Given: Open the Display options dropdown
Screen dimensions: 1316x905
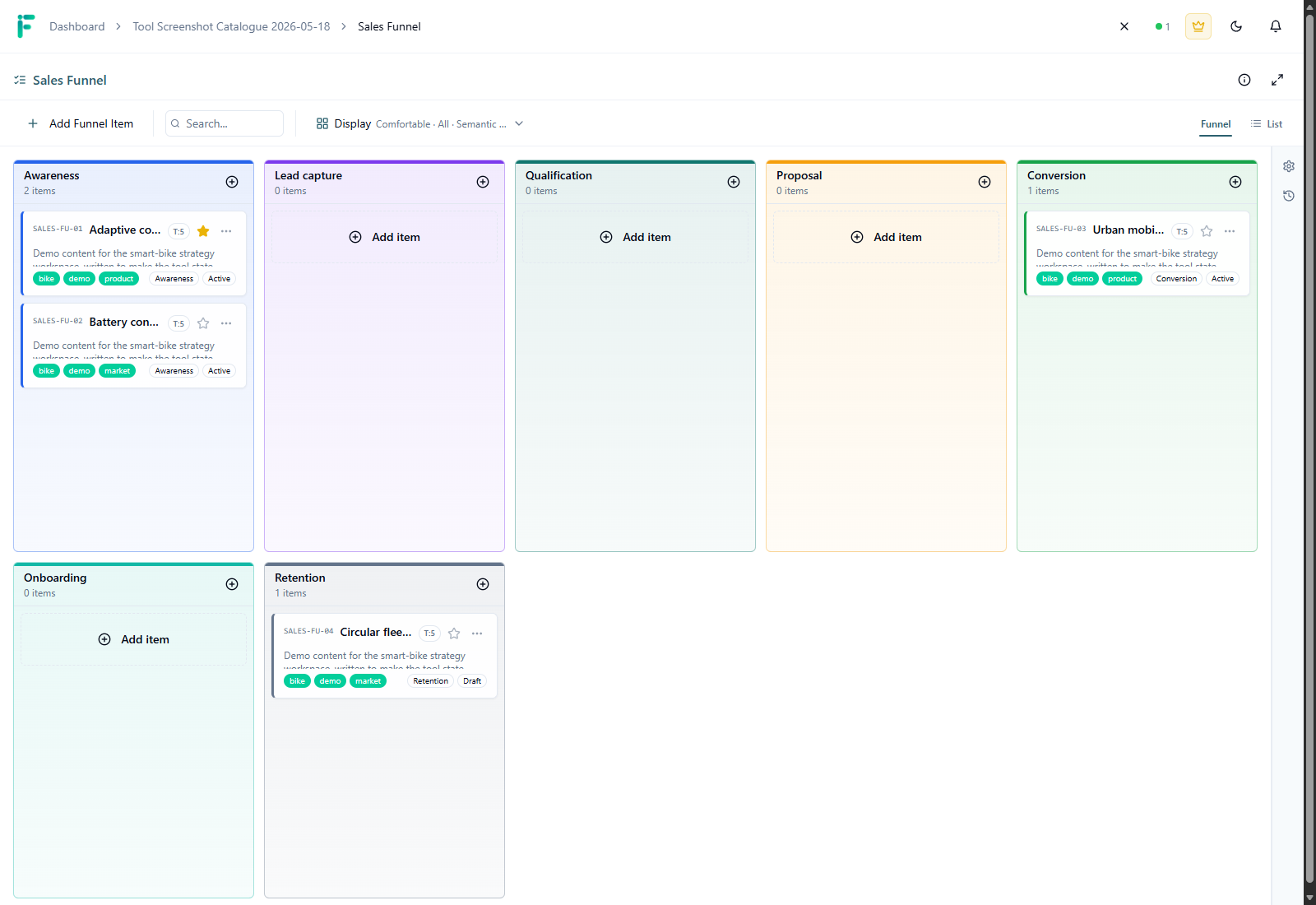Looking at the screenshot, I should [x=420, y=123].
